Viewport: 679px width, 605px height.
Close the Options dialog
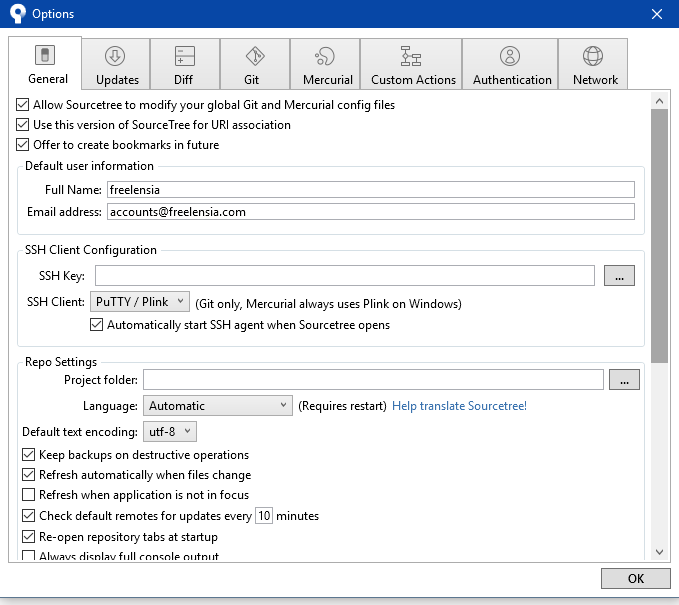[657, 14]
